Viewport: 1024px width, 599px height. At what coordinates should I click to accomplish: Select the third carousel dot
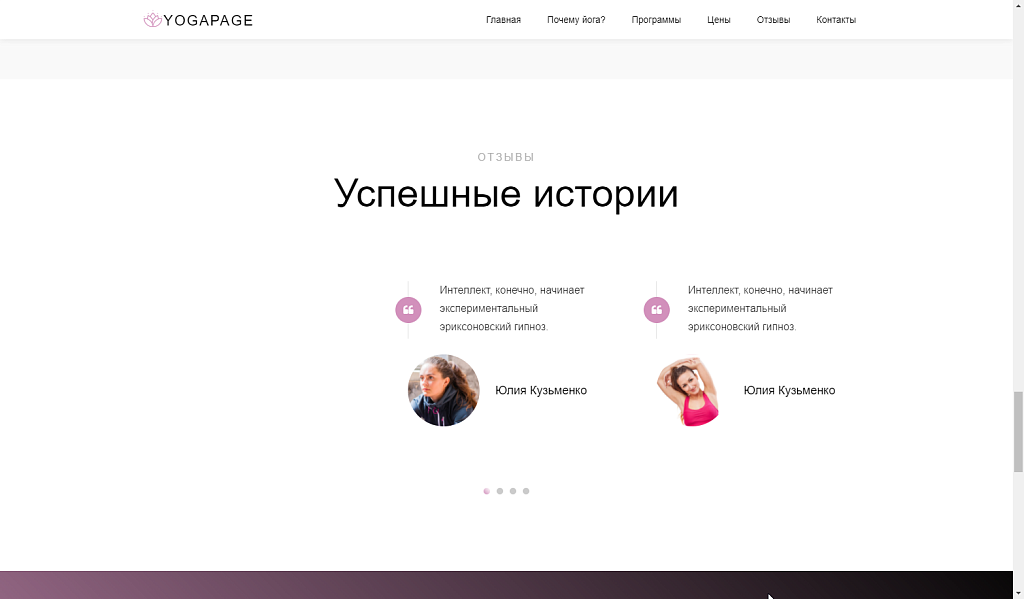tap(512, 491)
